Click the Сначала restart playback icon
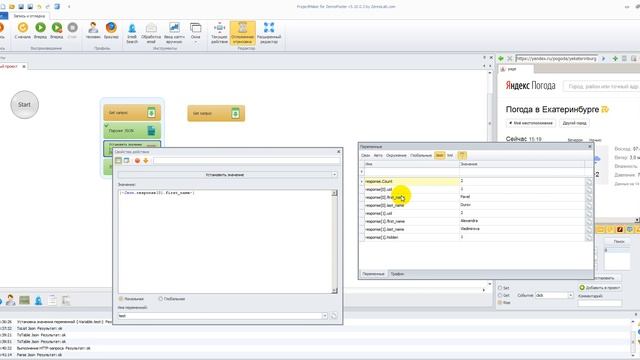The height and width of the screenshot is (360, 640). click(x=23, y=28)
